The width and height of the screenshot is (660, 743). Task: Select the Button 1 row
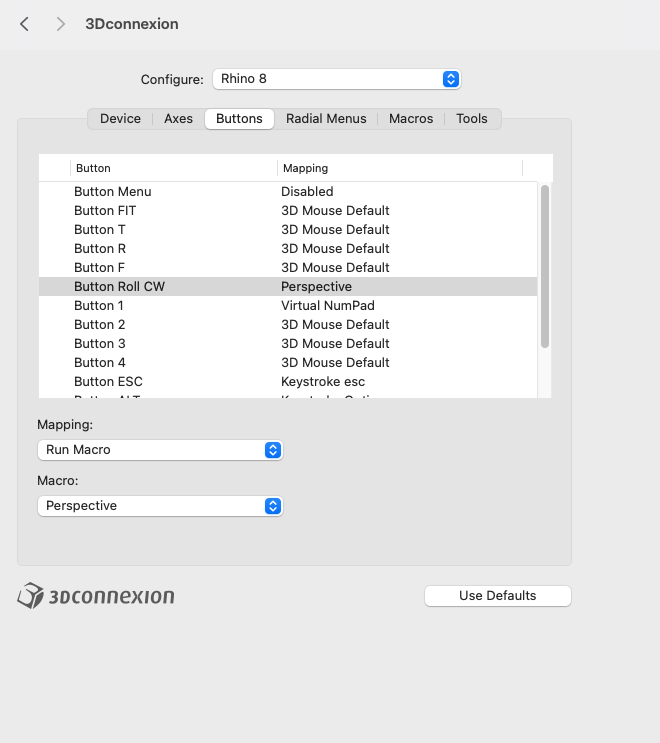point(288,305)
